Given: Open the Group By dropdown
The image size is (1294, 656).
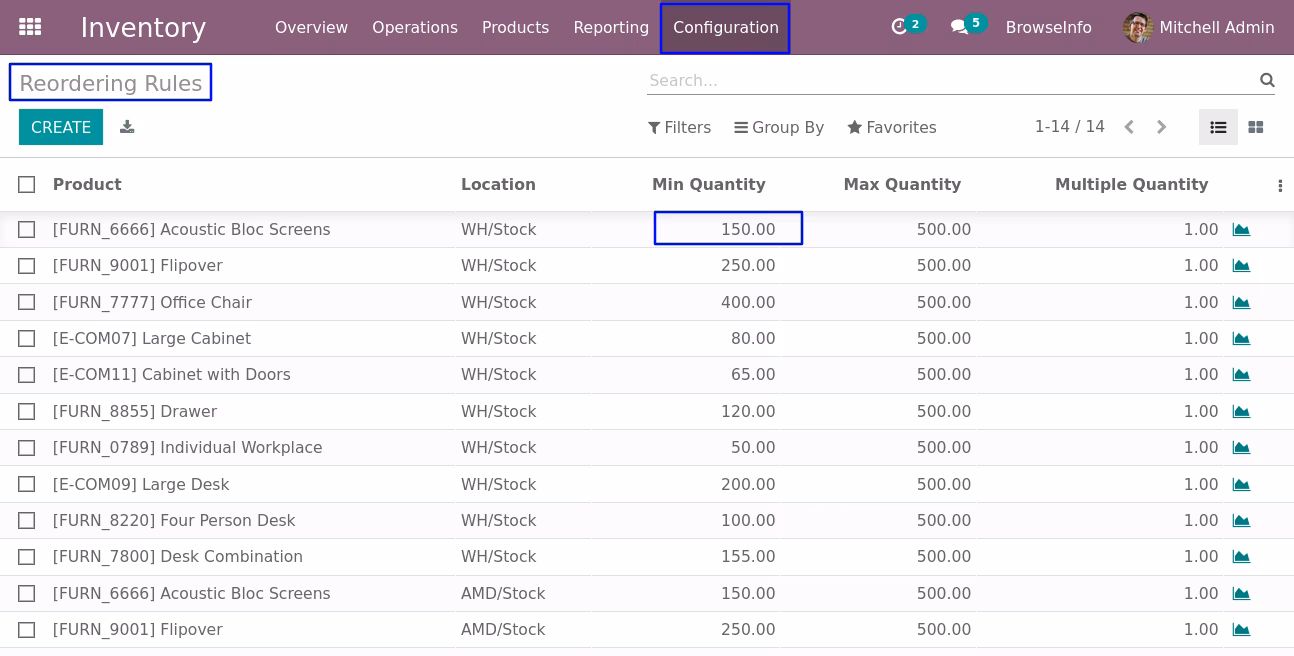Looking at the screenshot, I should (x=779, y=127).
